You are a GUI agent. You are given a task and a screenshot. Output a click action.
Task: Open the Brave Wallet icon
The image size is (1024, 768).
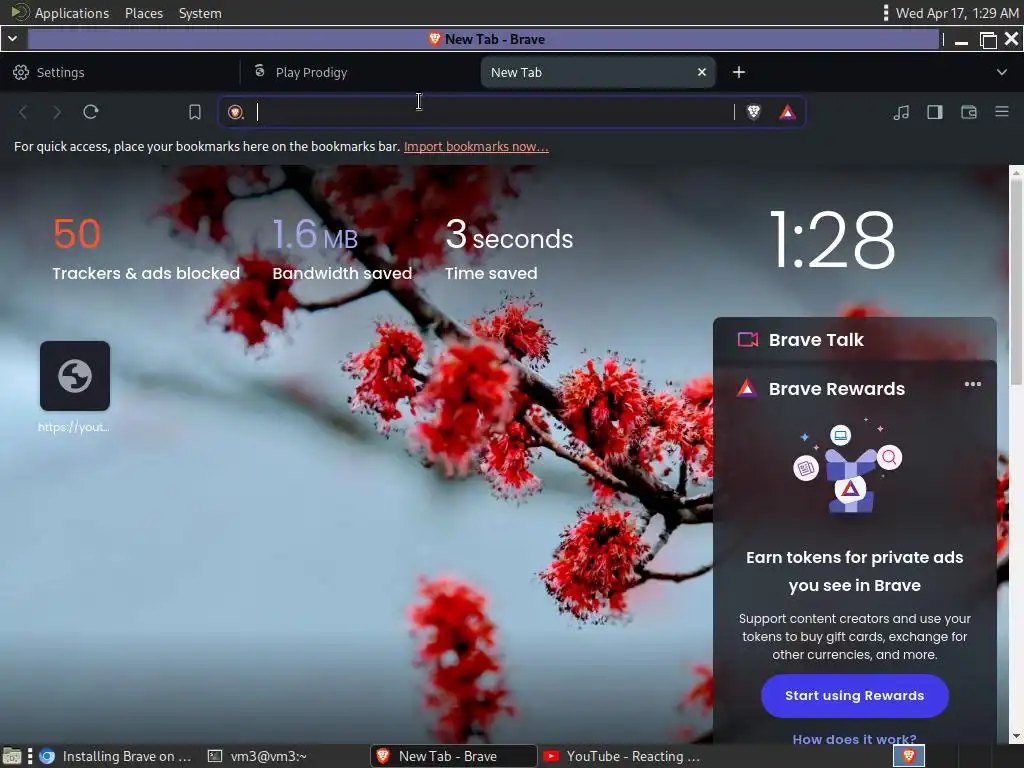[x=968, y=112]
